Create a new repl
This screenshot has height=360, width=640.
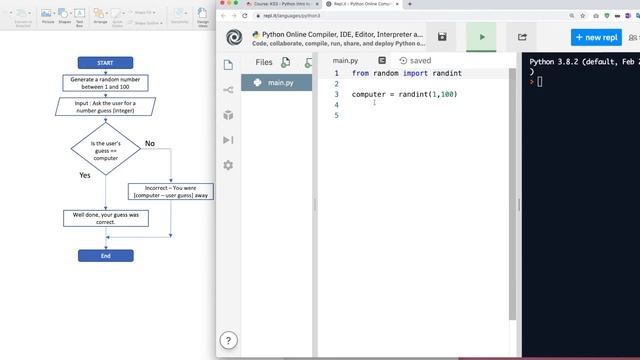(596, 37)
